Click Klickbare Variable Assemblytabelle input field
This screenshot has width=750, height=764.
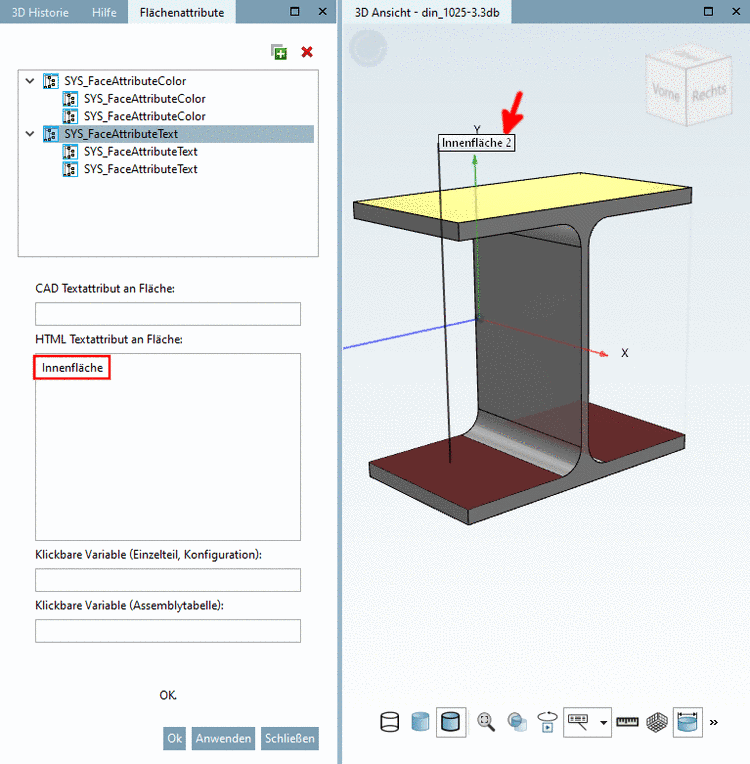tap(168, 631)
